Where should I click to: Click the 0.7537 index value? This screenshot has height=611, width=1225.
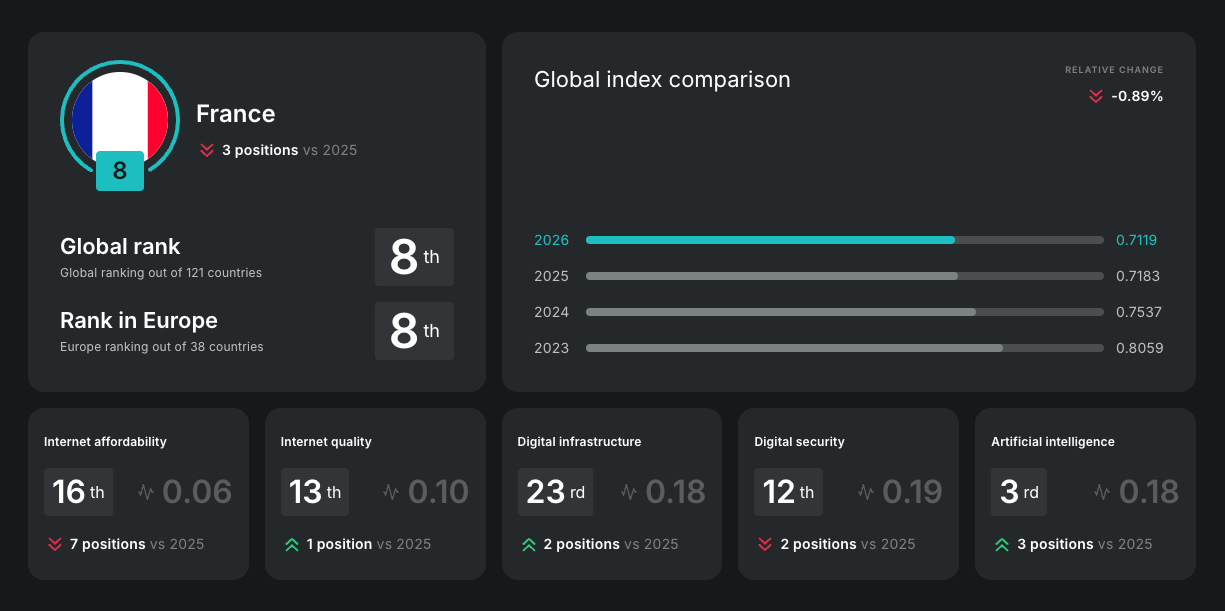tap(1139, 312)
